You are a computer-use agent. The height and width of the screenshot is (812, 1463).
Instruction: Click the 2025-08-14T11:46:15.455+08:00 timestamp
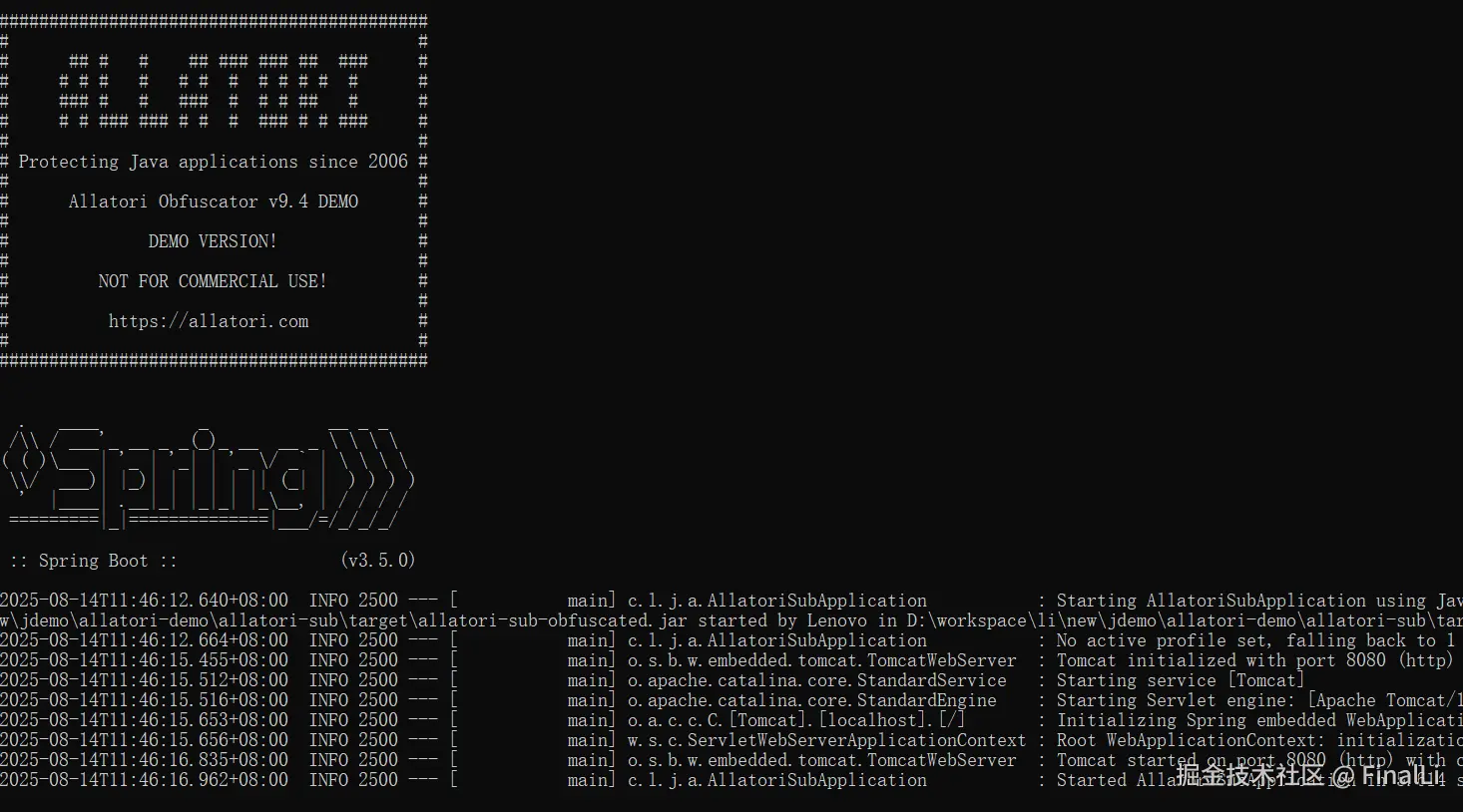coord(144,660)
